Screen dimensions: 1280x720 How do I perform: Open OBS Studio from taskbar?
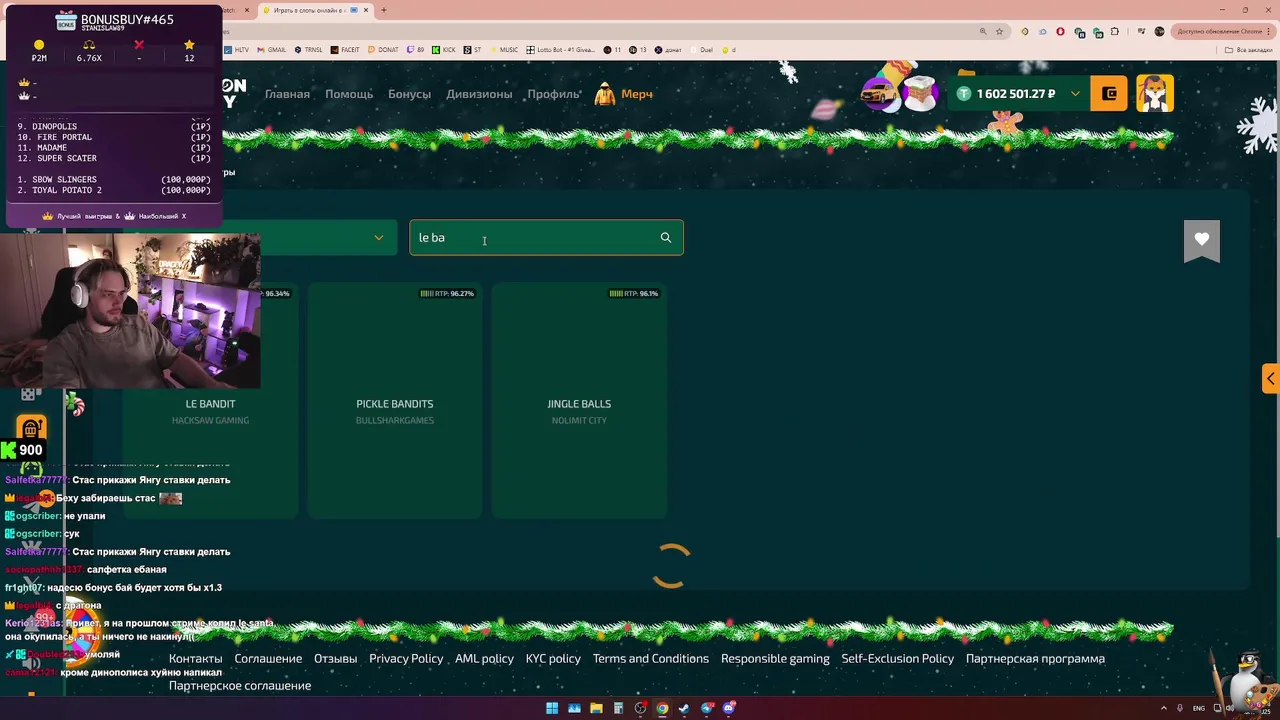pos(640,708)
